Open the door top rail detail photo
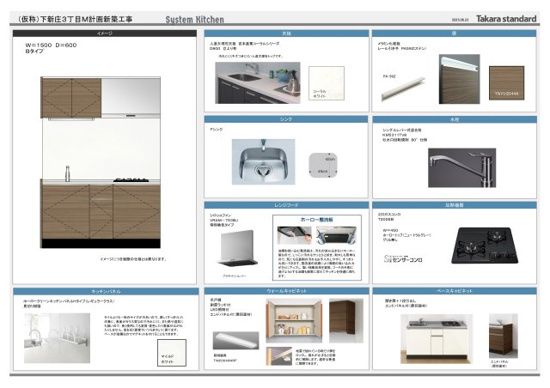Image resolution: width=550 pixels, height=388 pixels. click(x=459, y=79)
